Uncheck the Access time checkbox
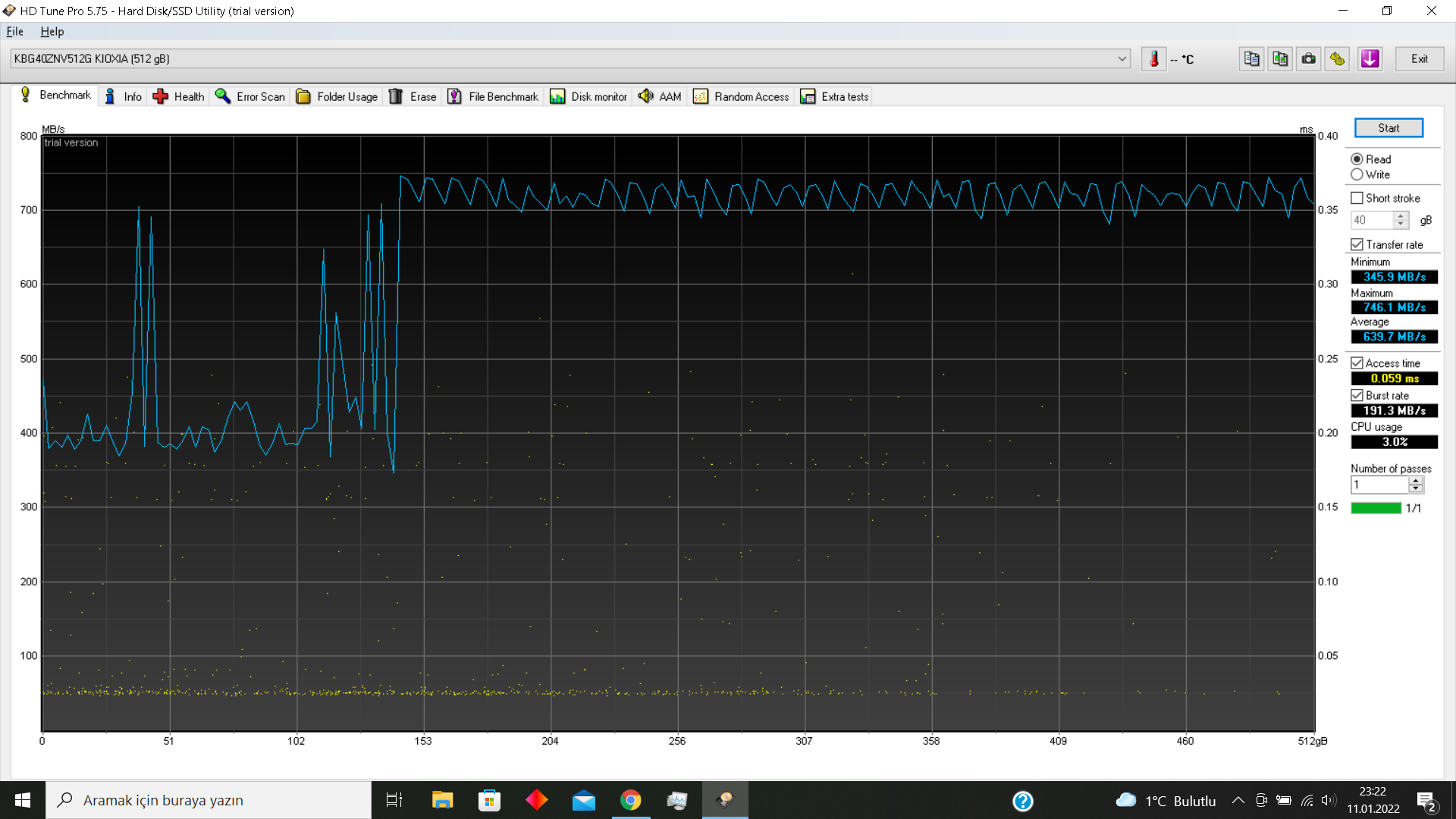 coord(1357,363)
